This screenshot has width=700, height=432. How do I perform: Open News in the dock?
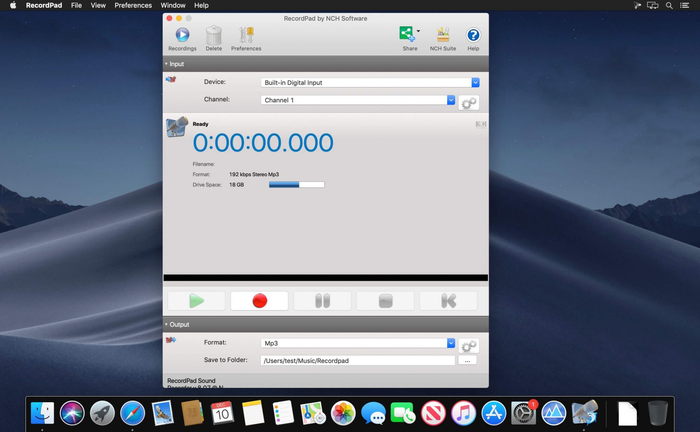(x=433, y=413)
